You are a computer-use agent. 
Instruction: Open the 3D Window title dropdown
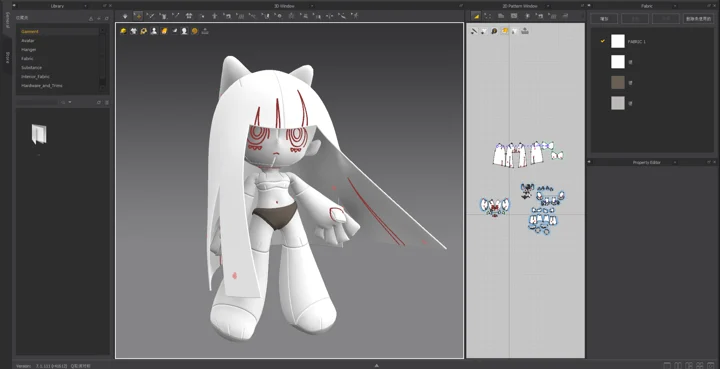[312, 6]
